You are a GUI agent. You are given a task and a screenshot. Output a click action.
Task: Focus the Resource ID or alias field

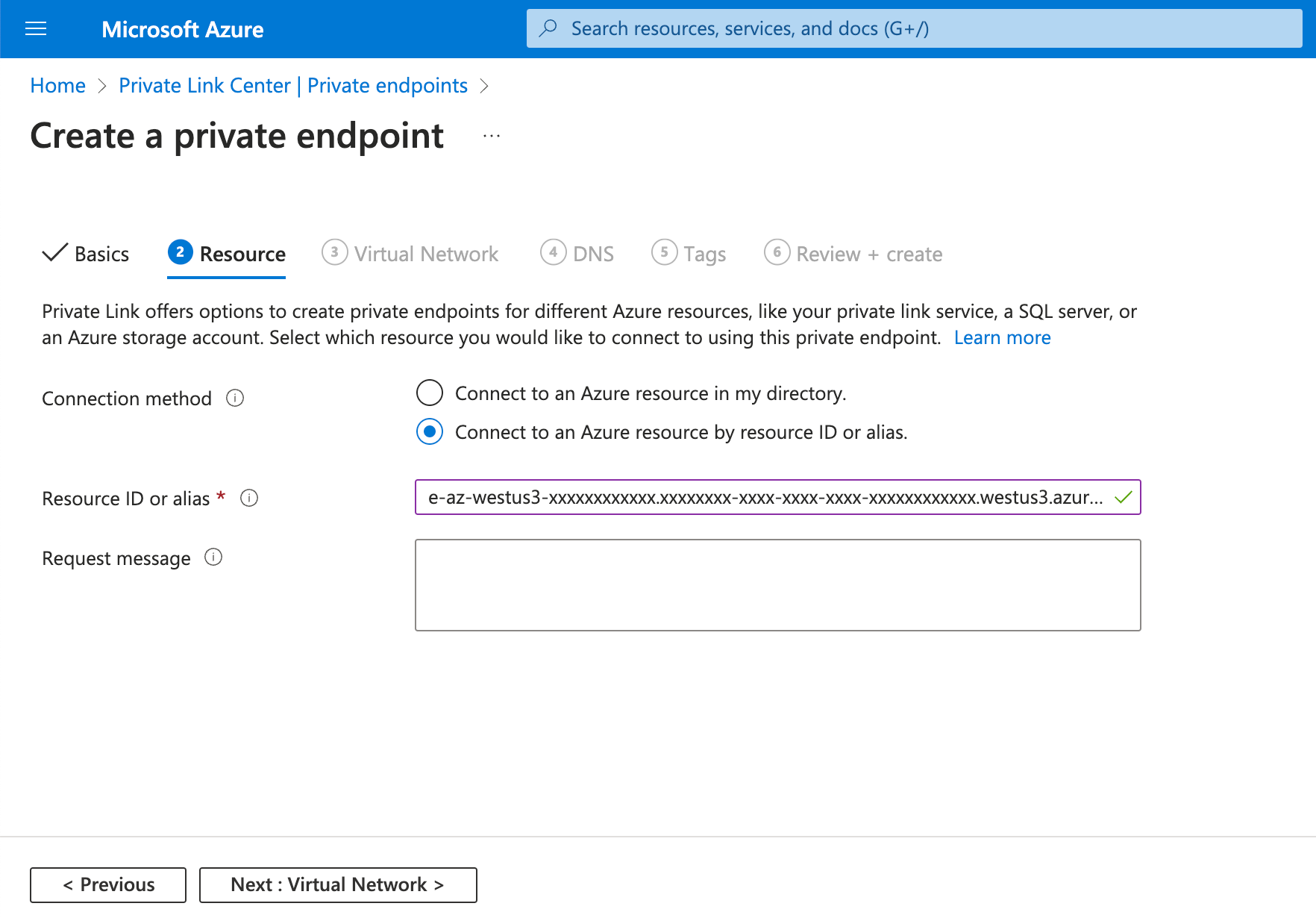[765, 497]
